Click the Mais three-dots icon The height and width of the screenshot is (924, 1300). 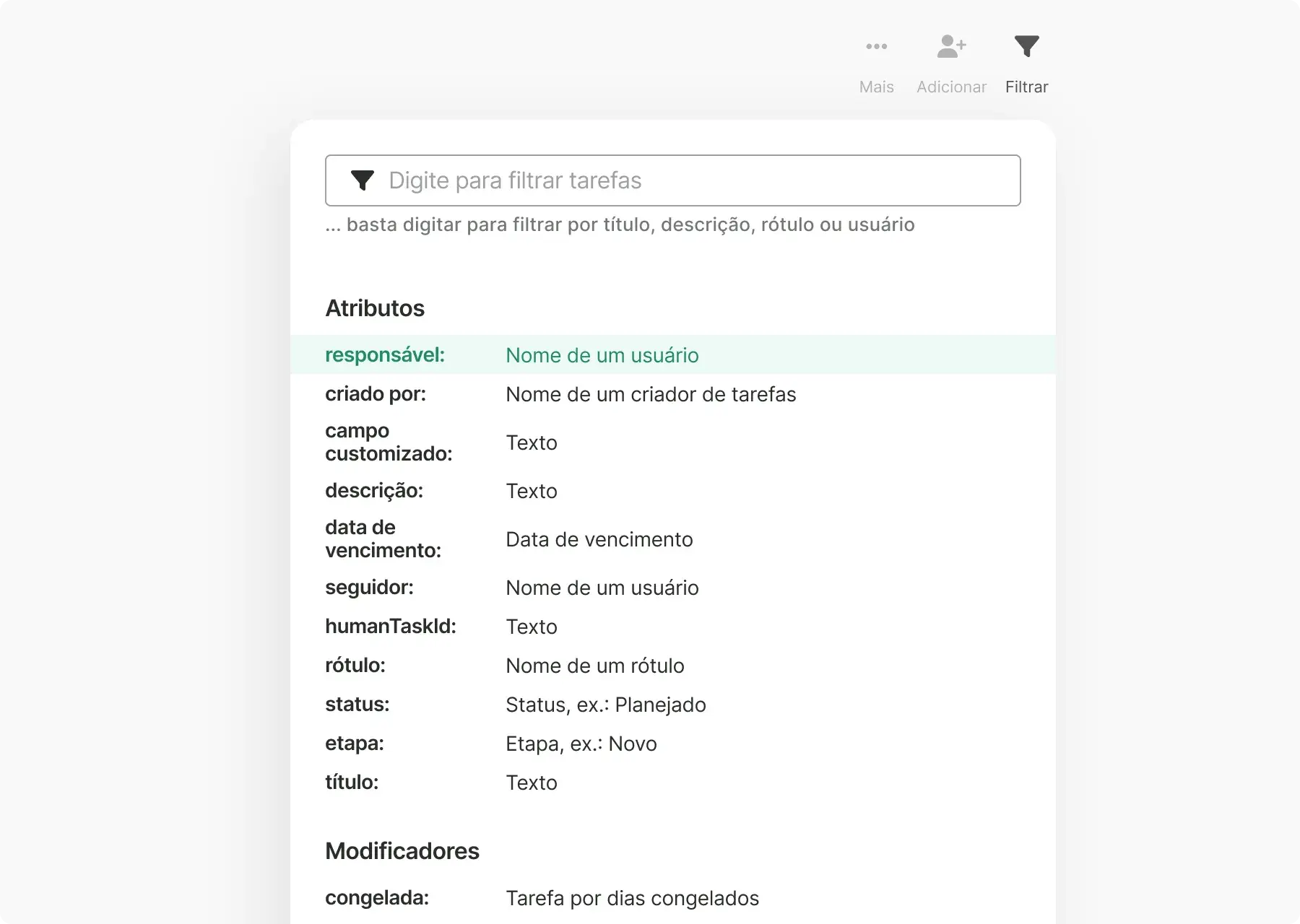pyautogui.click(x=876, y=46)
